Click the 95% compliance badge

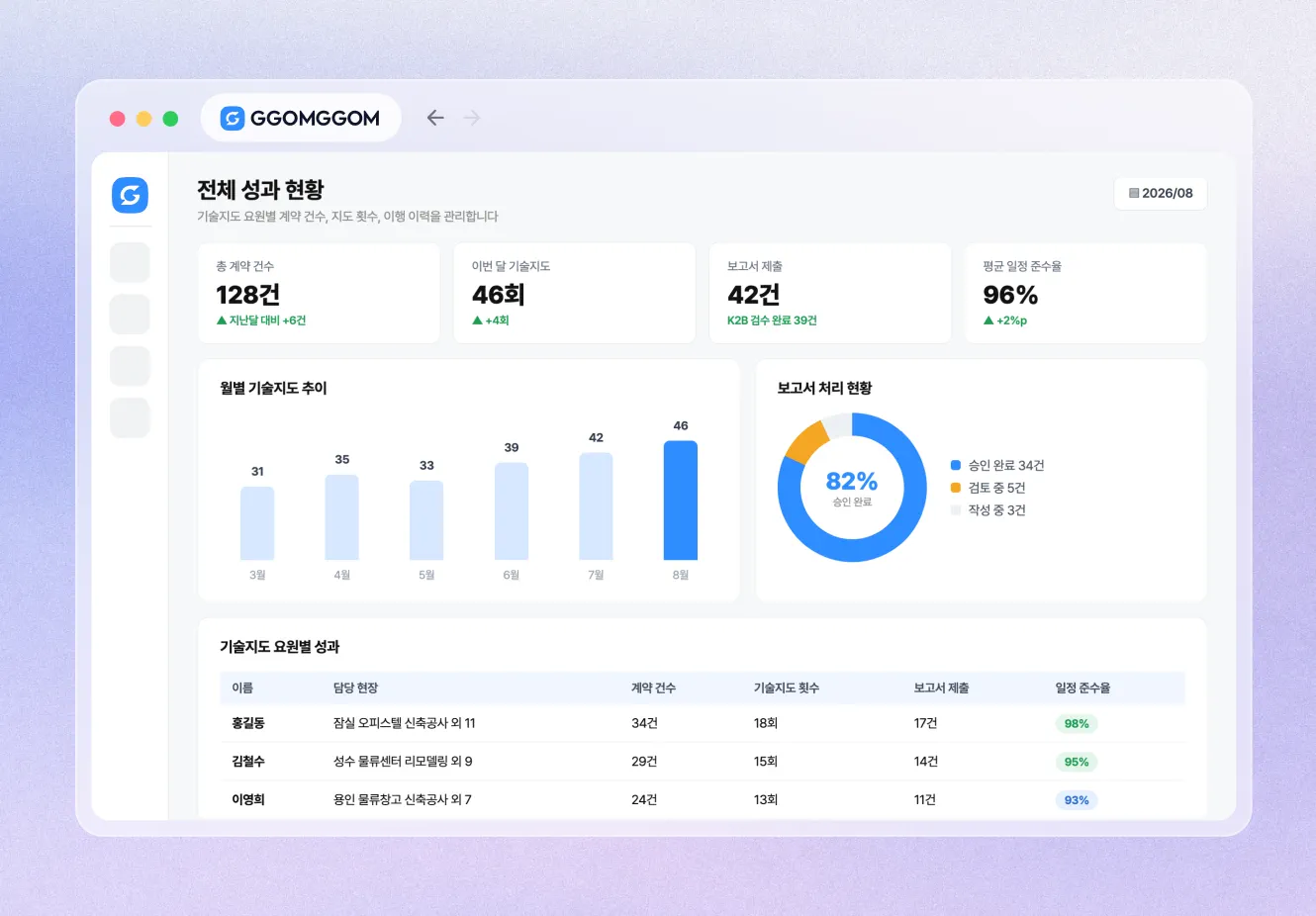coord(1077,762)
